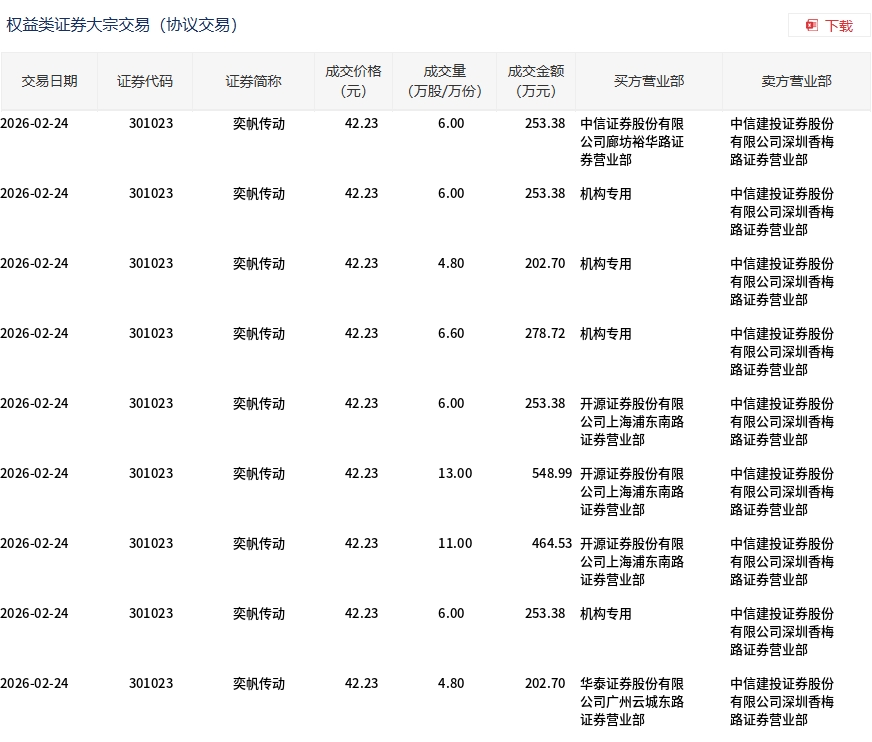This screenshot has width=872, height=742.
Task: Click the 成交量 column header
Action: tap(445, 81)
